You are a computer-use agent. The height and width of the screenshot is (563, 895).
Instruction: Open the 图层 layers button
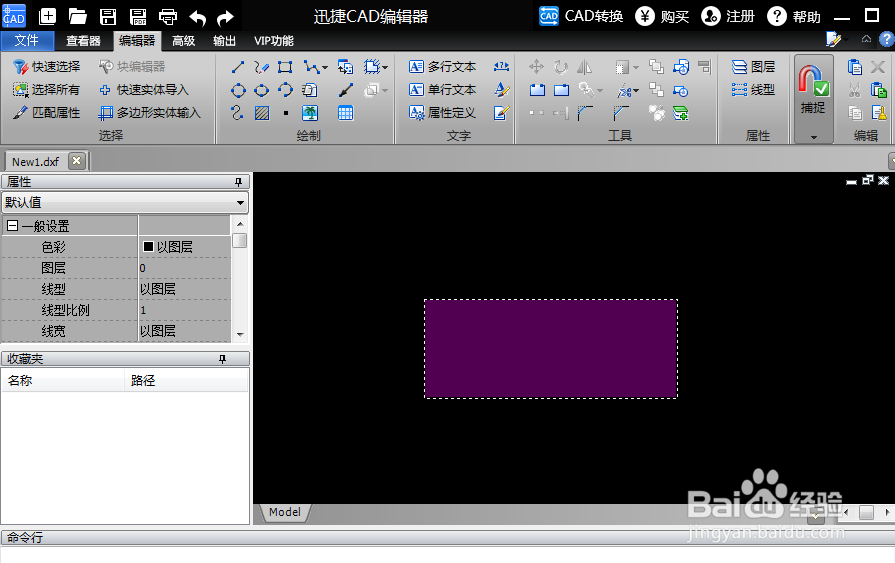tap(754, 67)
